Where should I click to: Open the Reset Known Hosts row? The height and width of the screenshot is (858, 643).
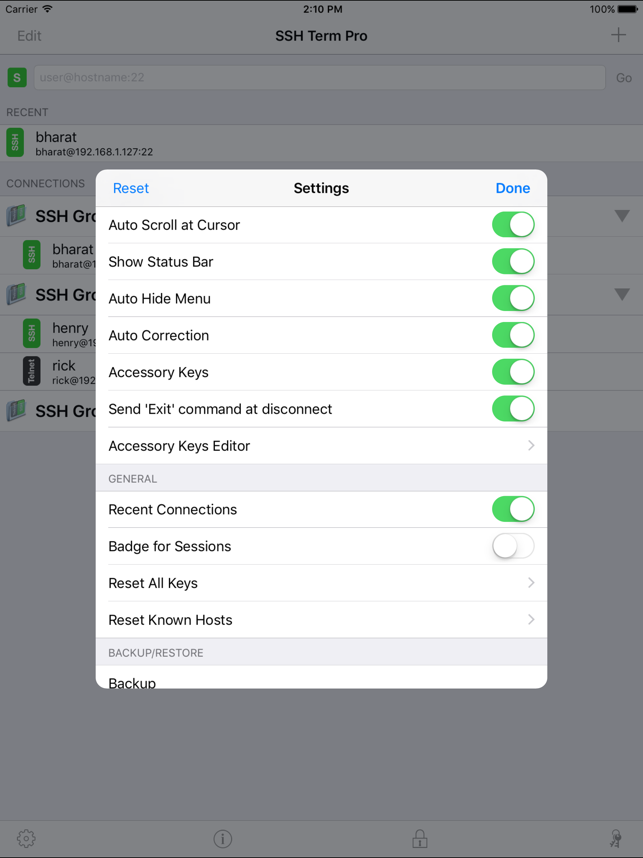click(321, 619)
